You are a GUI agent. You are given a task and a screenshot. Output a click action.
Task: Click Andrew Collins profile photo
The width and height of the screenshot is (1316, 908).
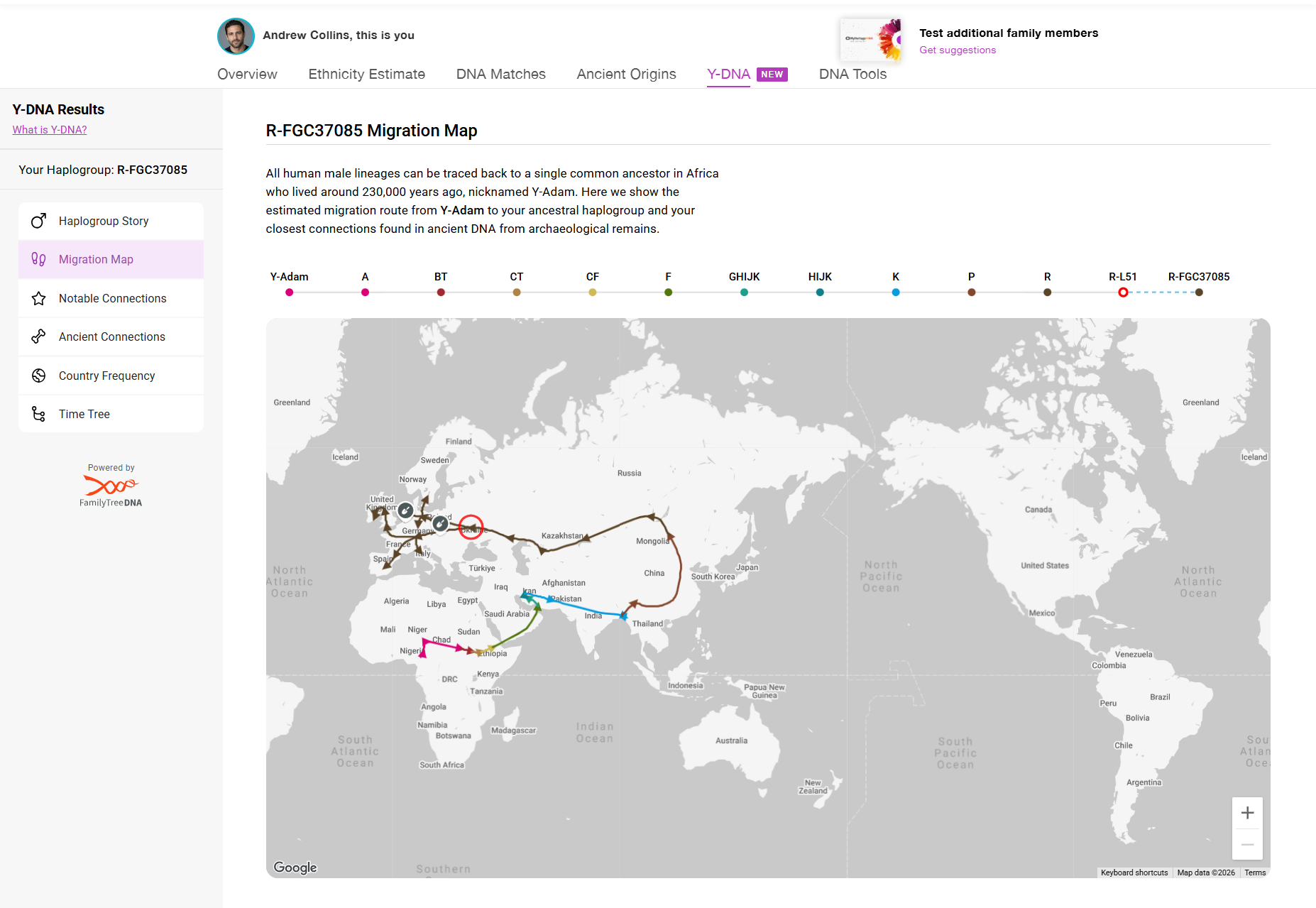[236, 36]
